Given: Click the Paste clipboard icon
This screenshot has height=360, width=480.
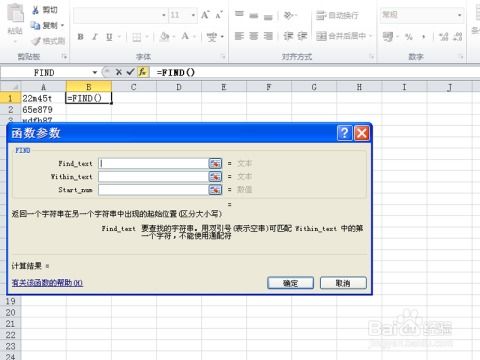Looking at the screenshot, I should [x=15, y=14].
